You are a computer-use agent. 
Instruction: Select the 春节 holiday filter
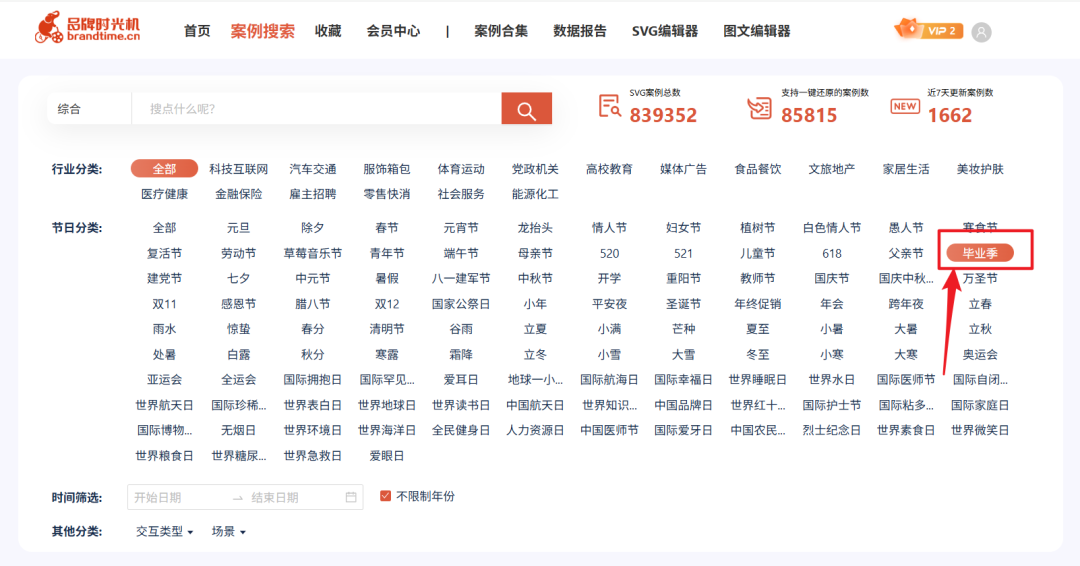click(x=386, y=228)
